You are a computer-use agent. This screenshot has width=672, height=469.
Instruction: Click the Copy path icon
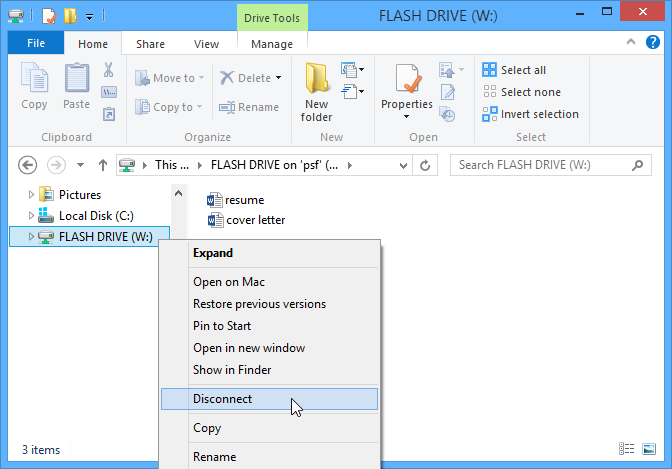click(109, 92)
